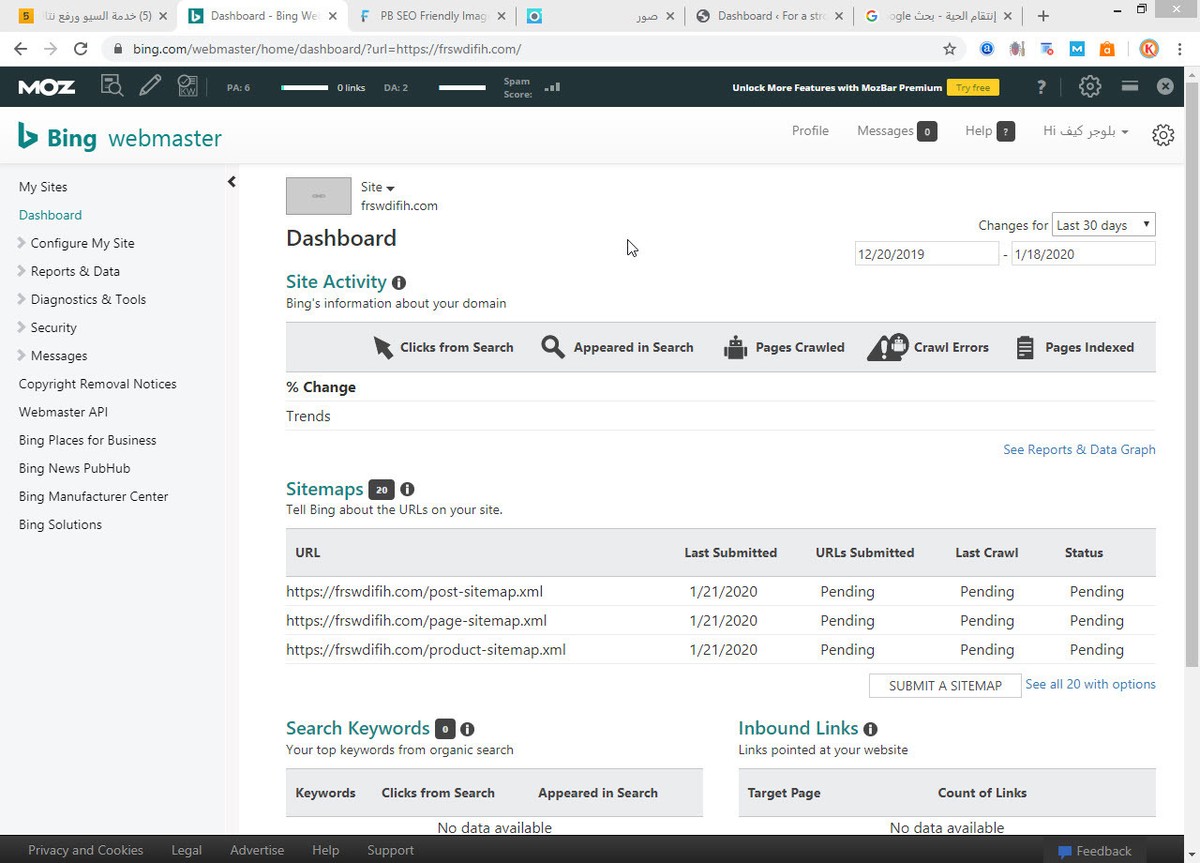Click MozBar Try free button

tap(973, 87)
